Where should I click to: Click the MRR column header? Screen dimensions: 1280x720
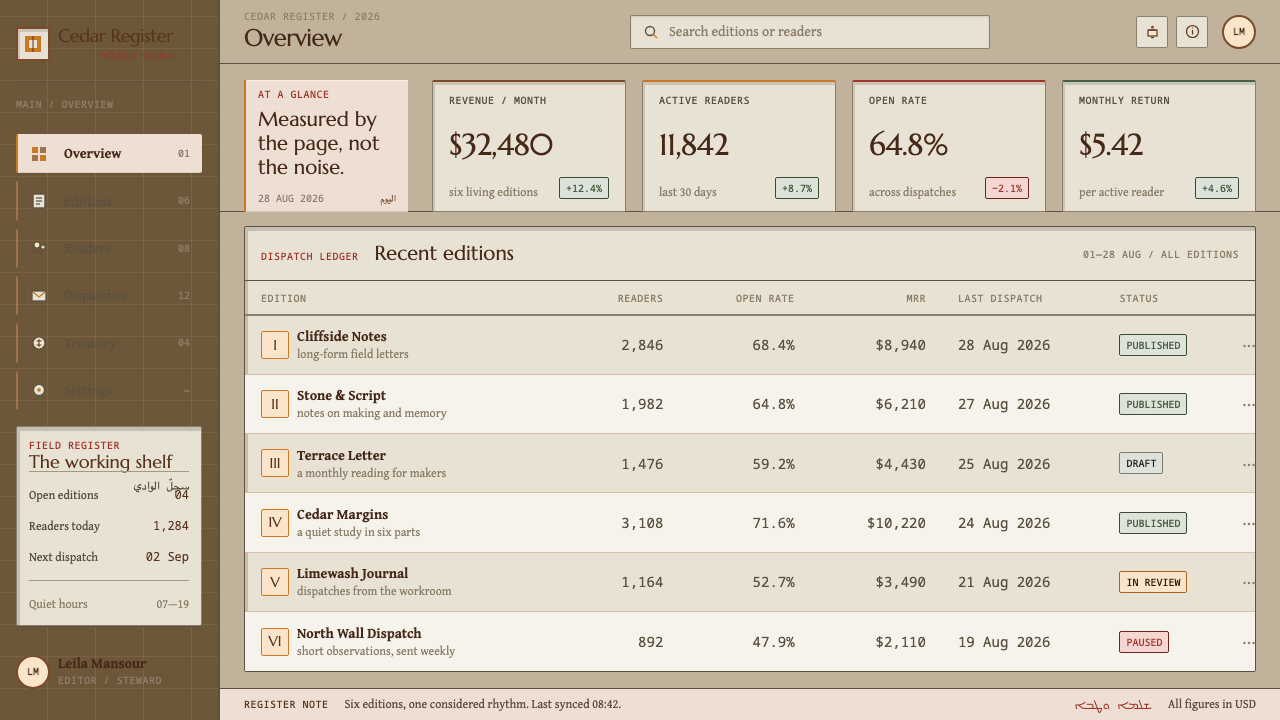click(916, 299)
